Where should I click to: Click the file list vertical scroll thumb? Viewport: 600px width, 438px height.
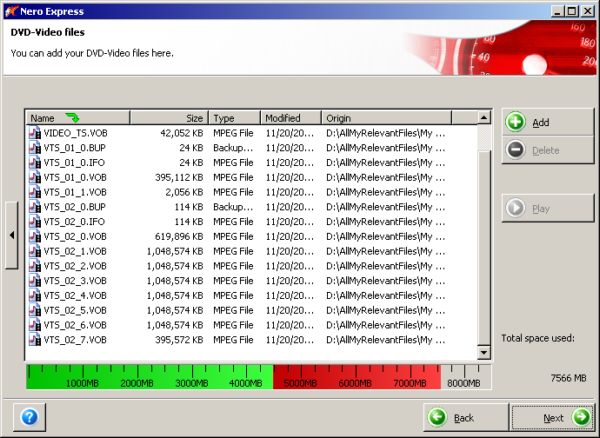(484, 247)
